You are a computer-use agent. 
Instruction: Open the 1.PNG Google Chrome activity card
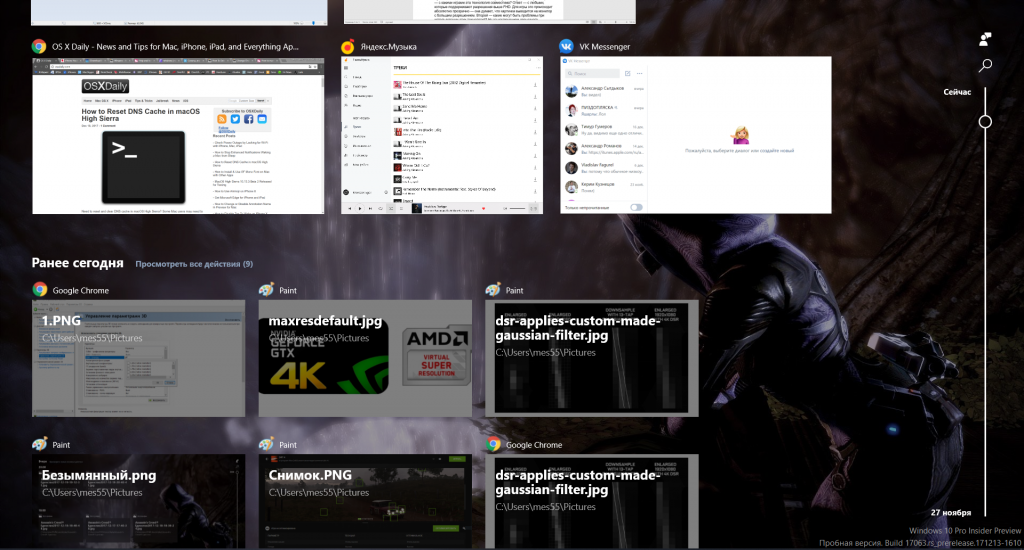pos(138,358)
